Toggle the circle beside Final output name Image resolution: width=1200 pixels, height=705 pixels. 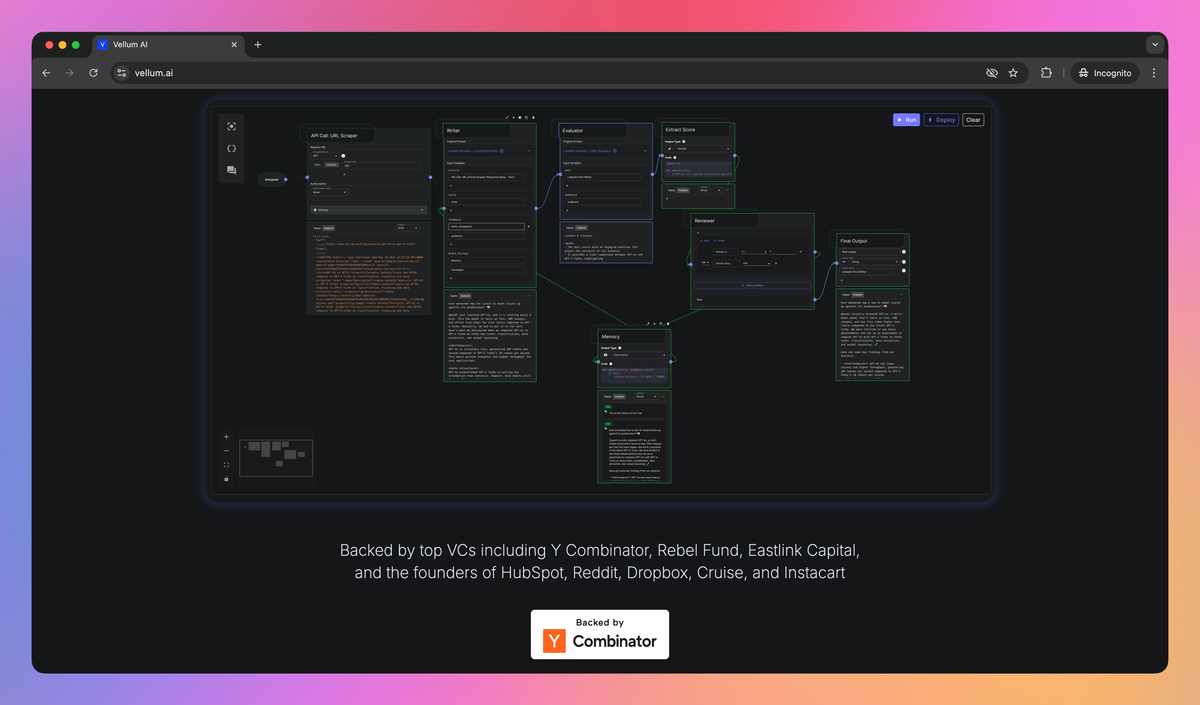point(904,252)
